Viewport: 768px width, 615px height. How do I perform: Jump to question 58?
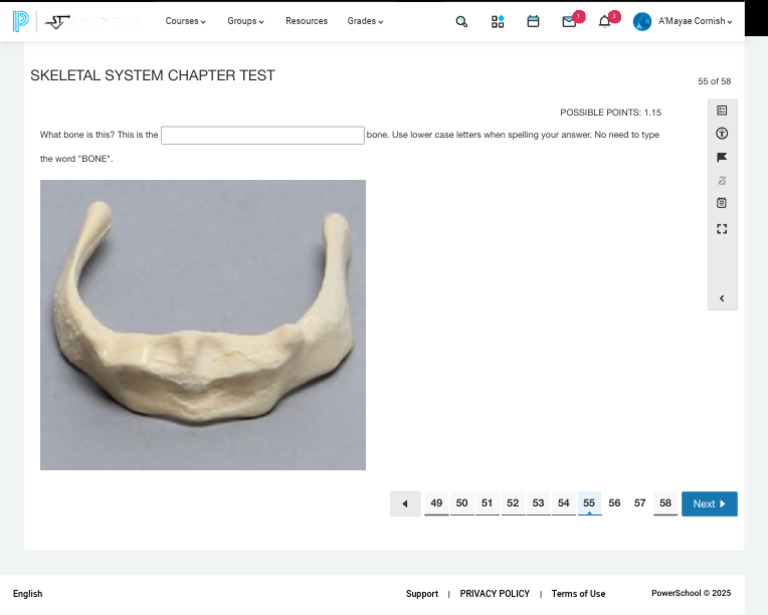click(x=666, y=503)
